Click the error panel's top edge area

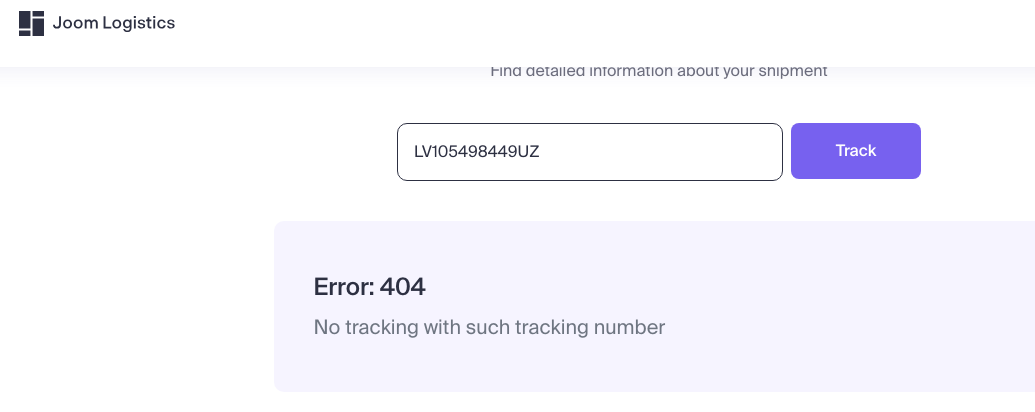click(x=650, y=228)
